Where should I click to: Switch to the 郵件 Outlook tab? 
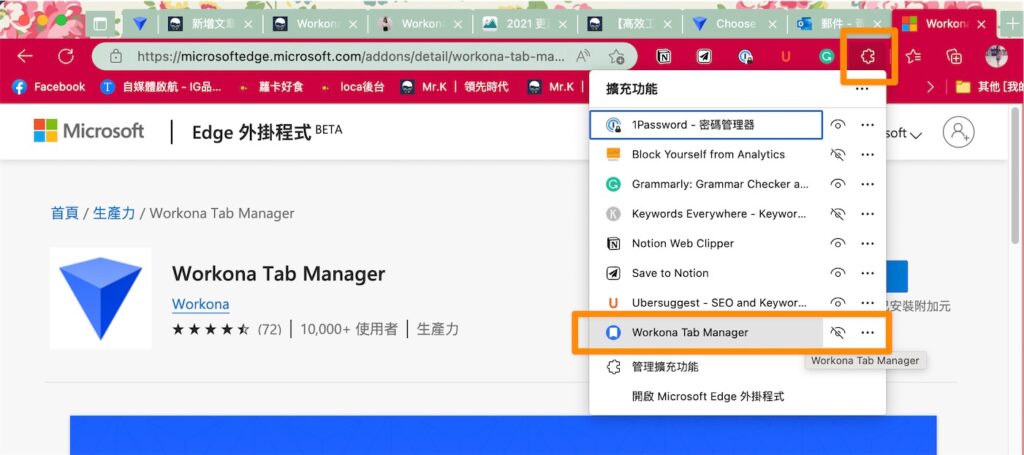point(840,24)
